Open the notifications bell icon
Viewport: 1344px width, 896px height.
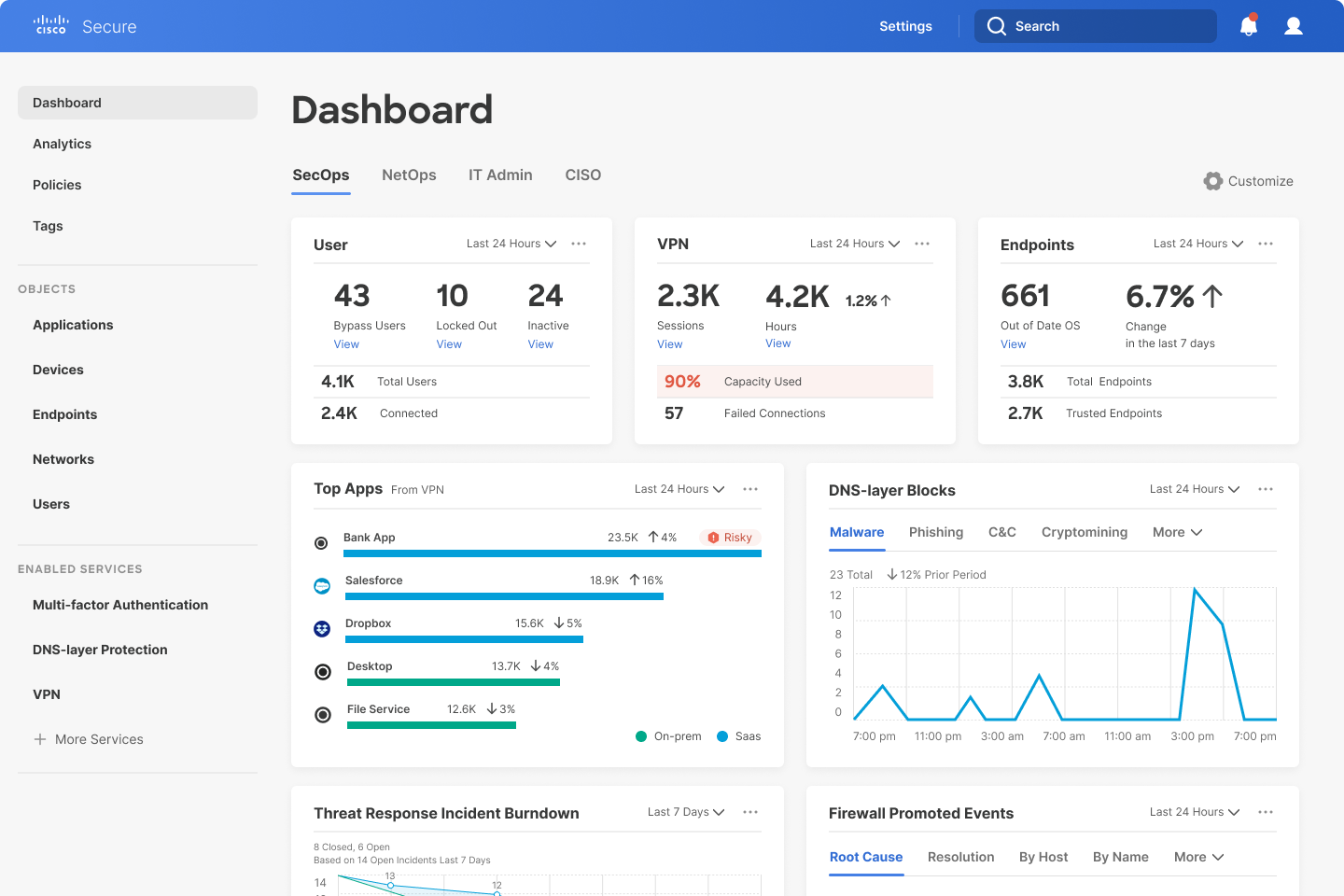click(x=1249, y=25)
